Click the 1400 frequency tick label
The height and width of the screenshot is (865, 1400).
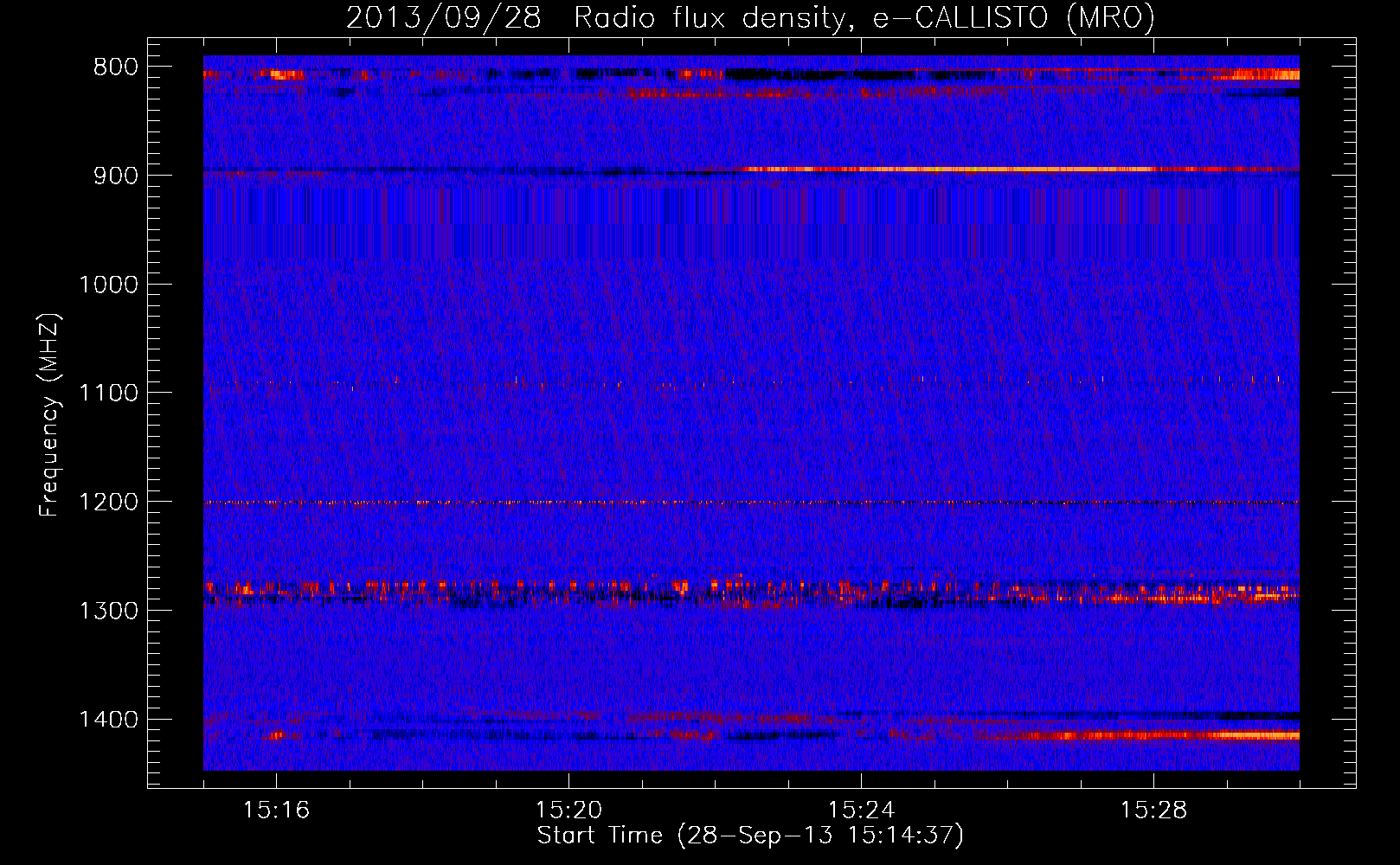[108, 721]
